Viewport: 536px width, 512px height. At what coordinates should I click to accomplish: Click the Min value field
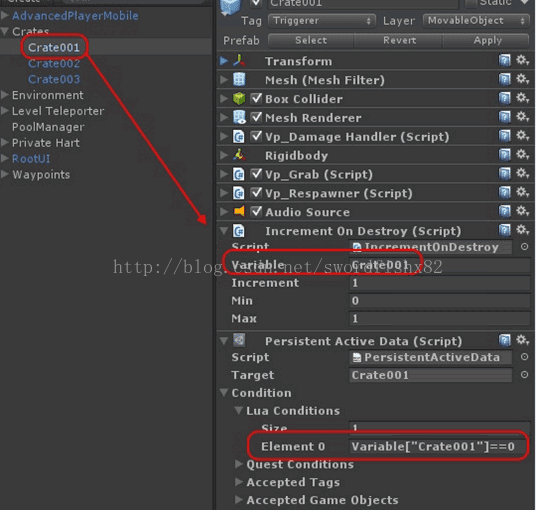tap(439, 301)
